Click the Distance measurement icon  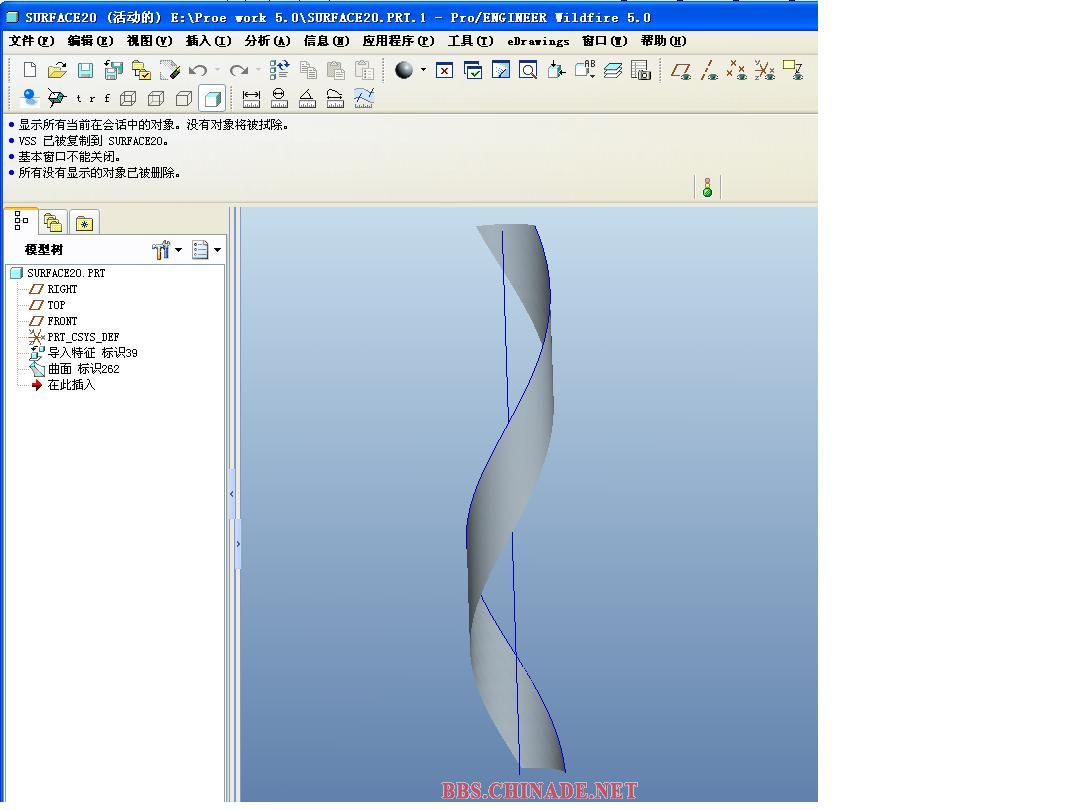pos(251,98)
